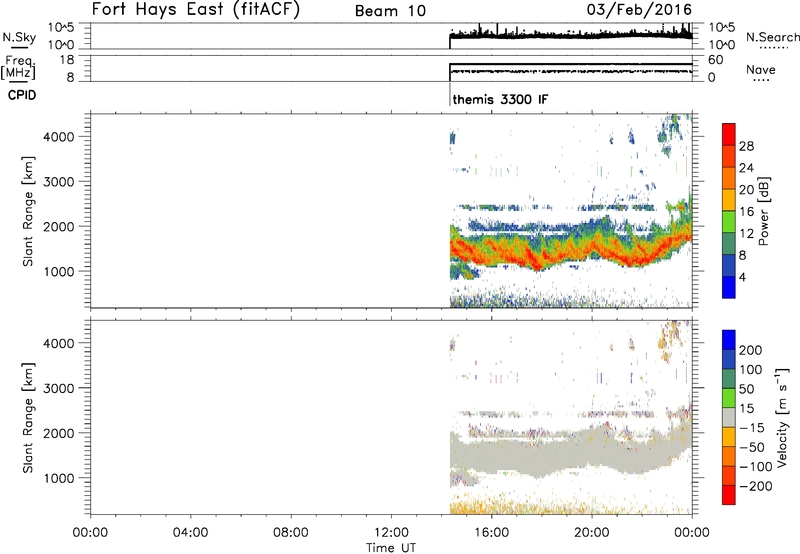This screenshot has width=800, height=554.
Task: Click the 'CPID' label
Action: 22,95
